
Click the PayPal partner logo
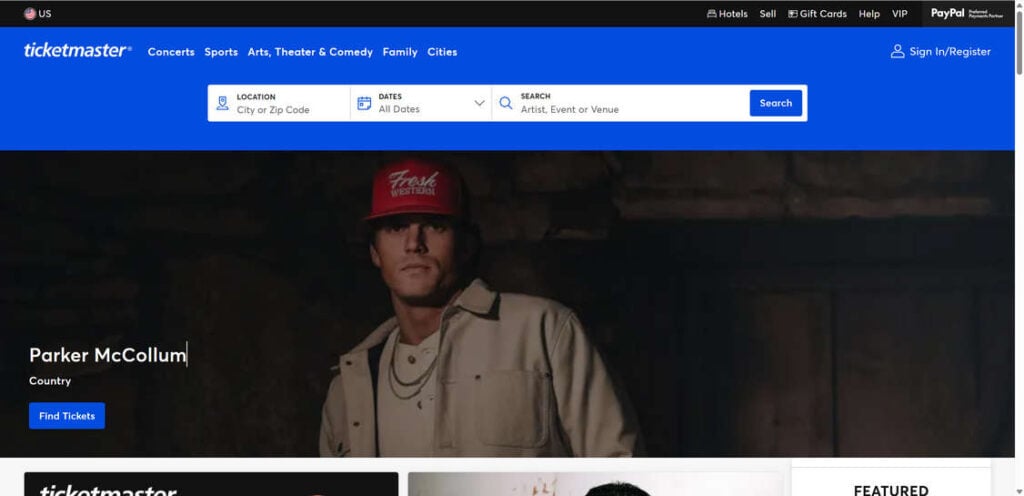tap(967, 14)
